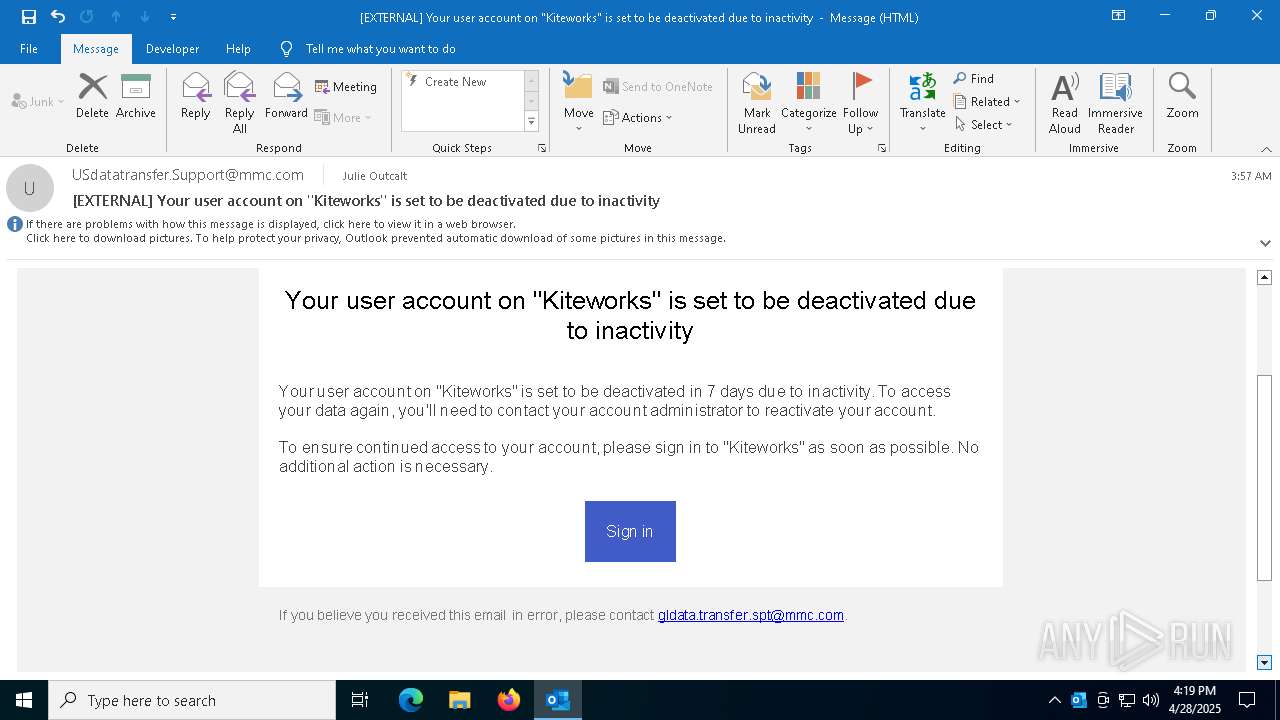Click the message vertical scrollbar thumb
Image resolution: width=1280 pixels, height=720 pixels.
point(1264,477)
